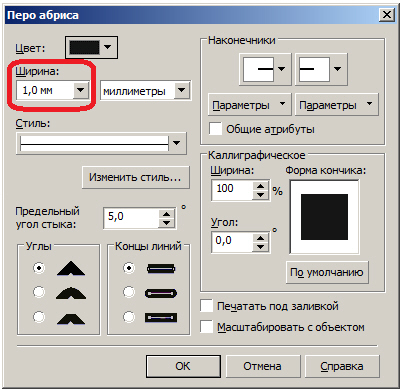Open help with the Справка button

(342, 366)
